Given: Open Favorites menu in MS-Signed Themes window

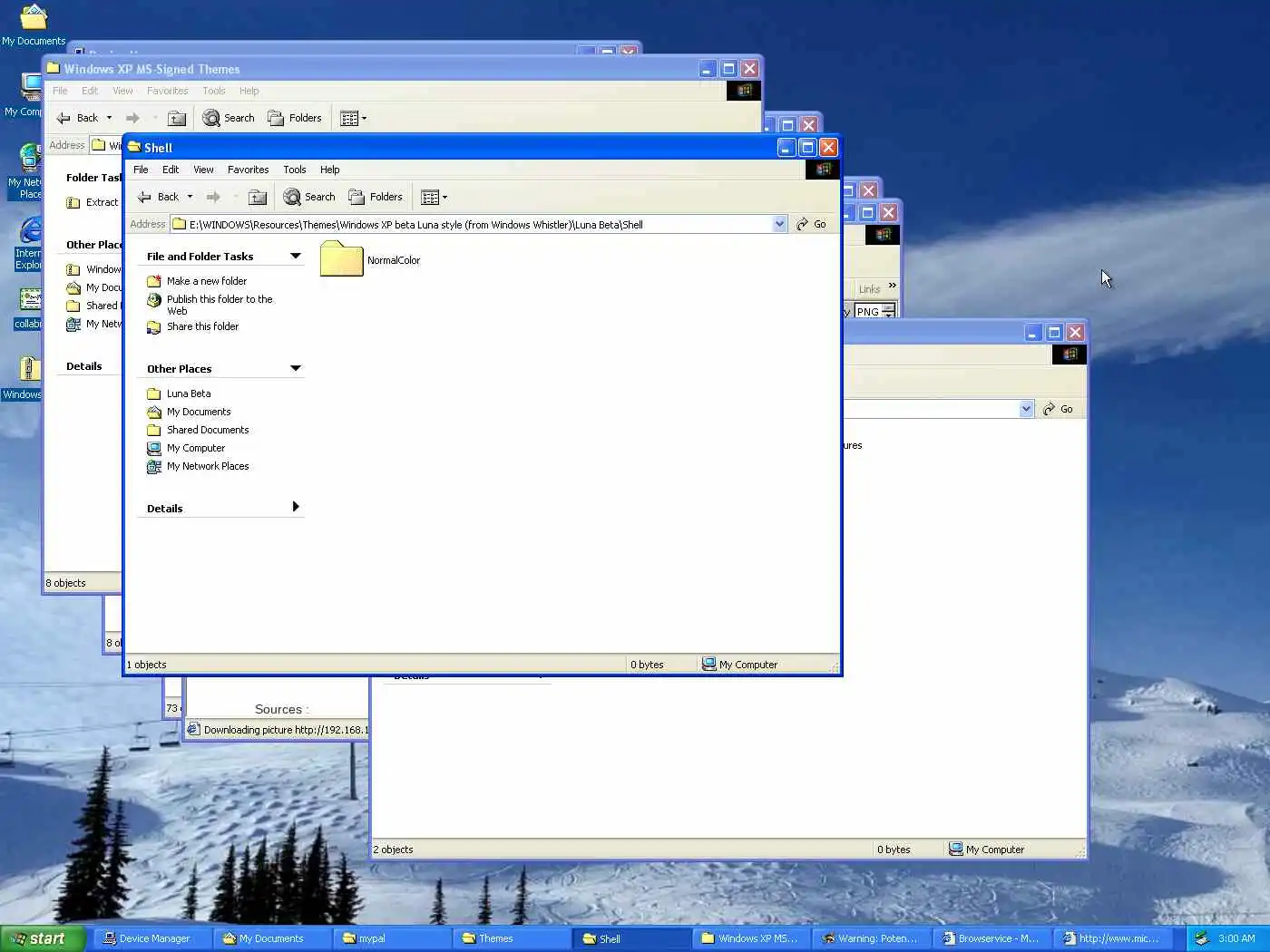Looking at the screenshot, I should click(x=167, y=91).
